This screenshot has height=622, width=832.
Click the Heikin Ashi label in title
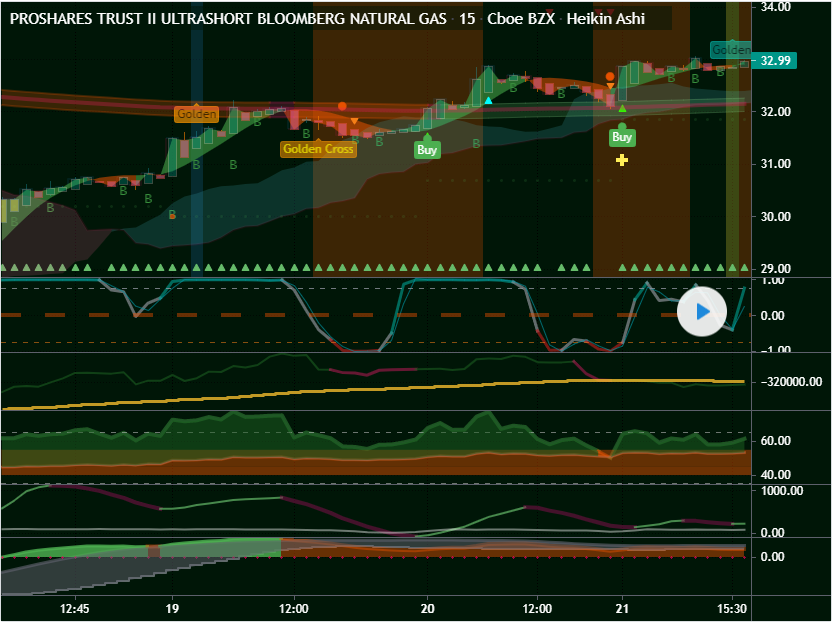tap(605, 19)
